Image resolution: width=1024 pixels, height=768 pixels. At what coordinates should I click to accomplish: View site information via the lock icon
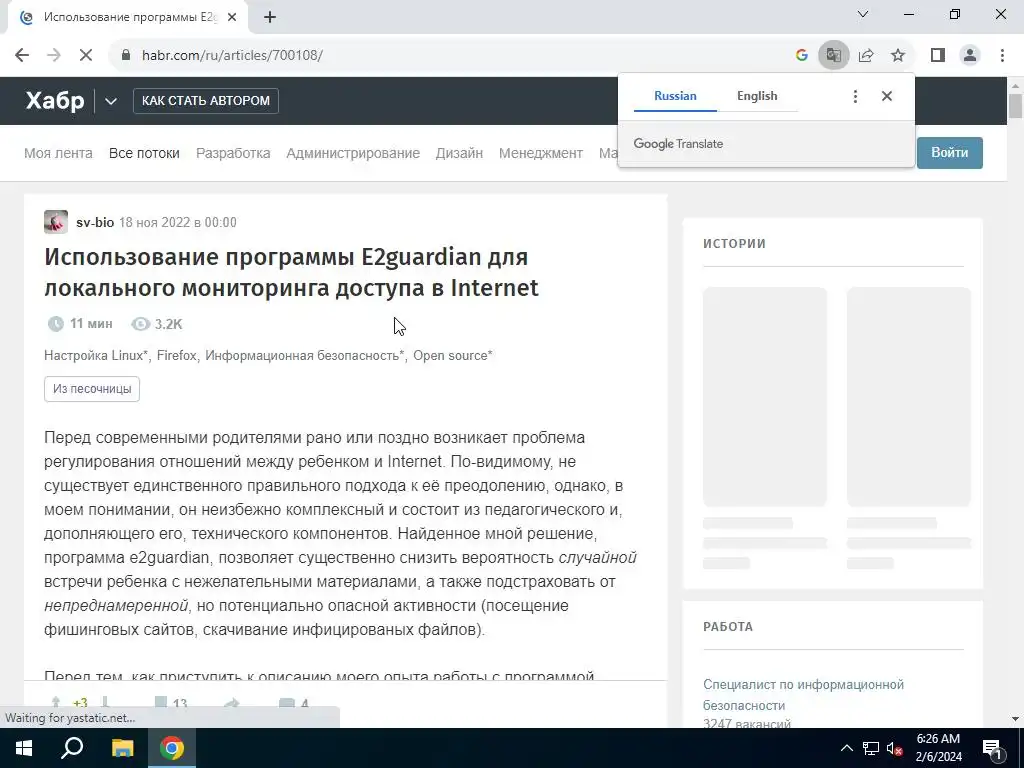(126, 56)
